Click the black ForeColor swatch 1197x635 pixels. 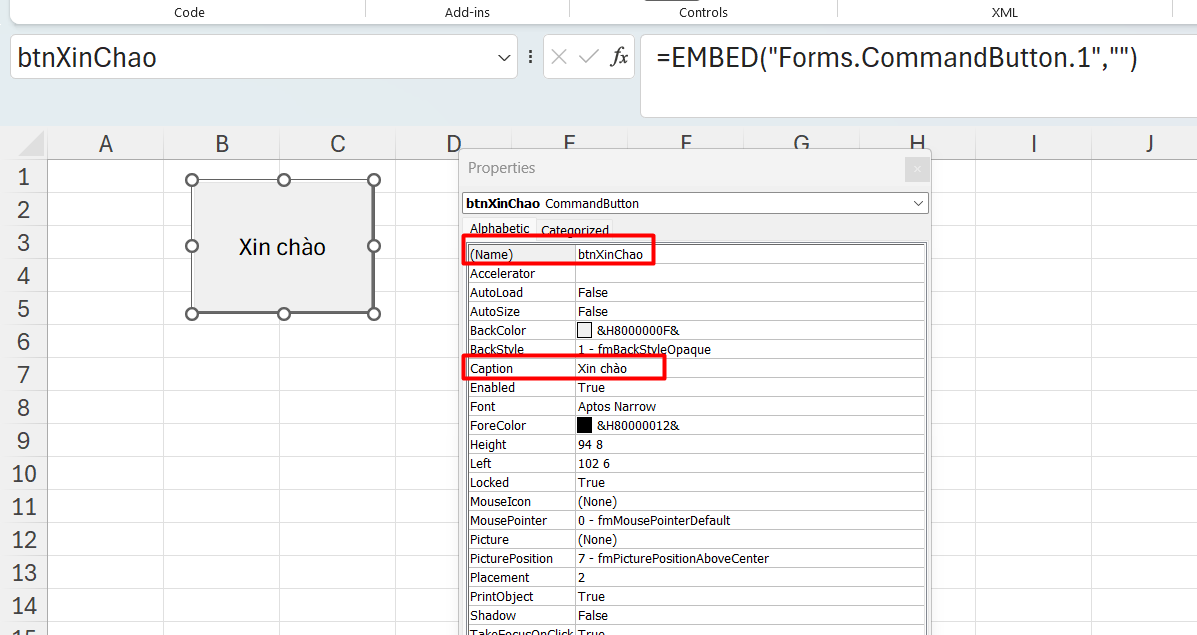(x=585, y=425)
